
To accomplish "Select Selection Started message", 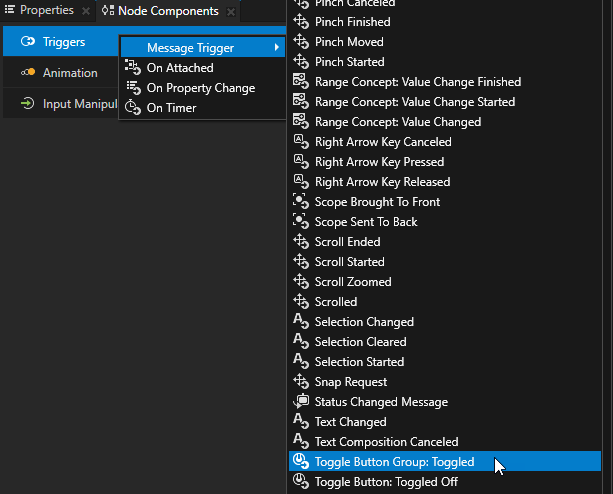I will pos(445,362).
